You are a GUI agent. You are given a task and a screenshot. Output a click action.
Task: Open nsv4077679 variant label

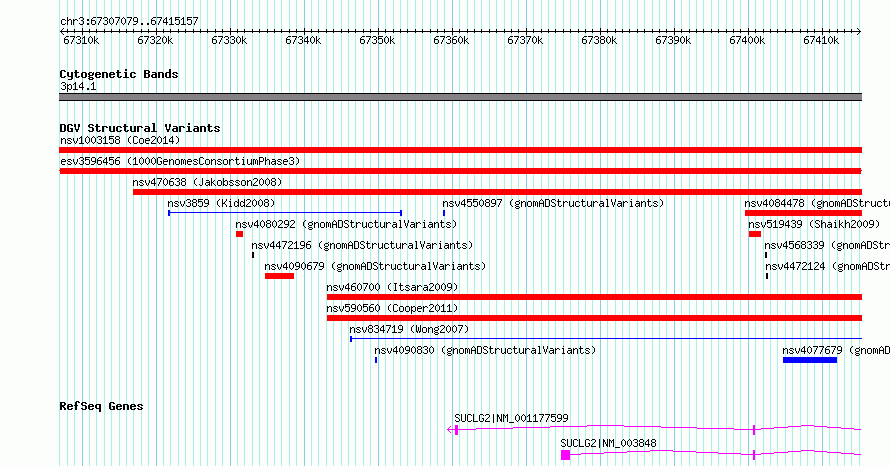tap(836, 350)
